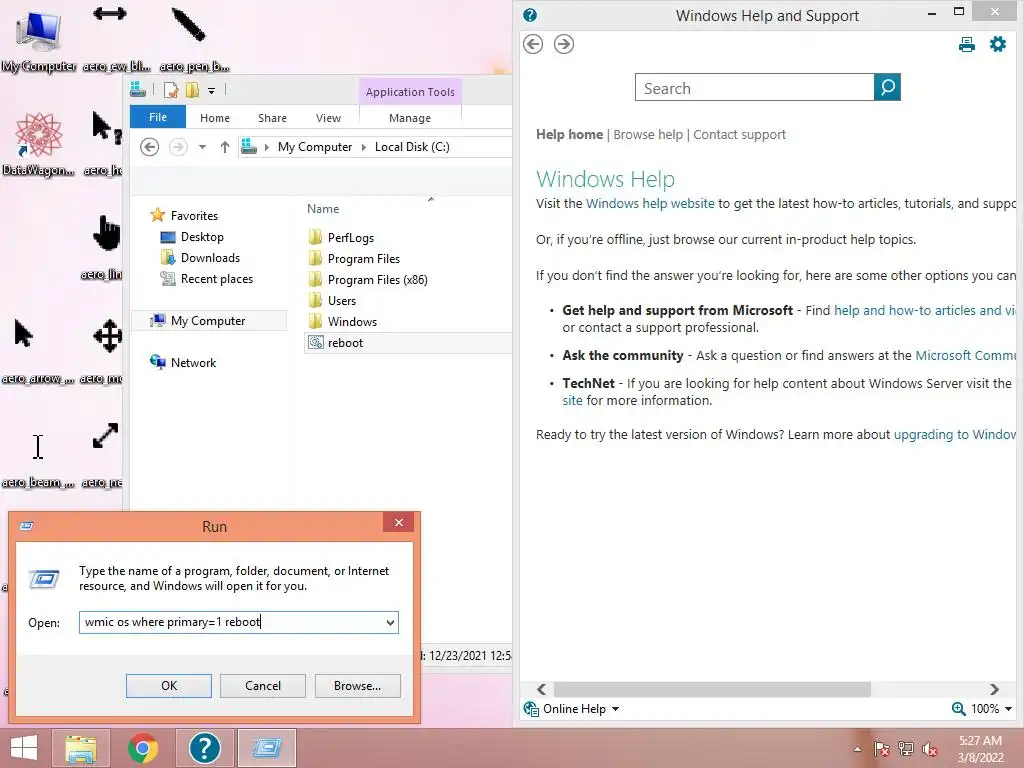1024x768 pixels.
Task: Select Windows folder
Action: pos(352,321)
